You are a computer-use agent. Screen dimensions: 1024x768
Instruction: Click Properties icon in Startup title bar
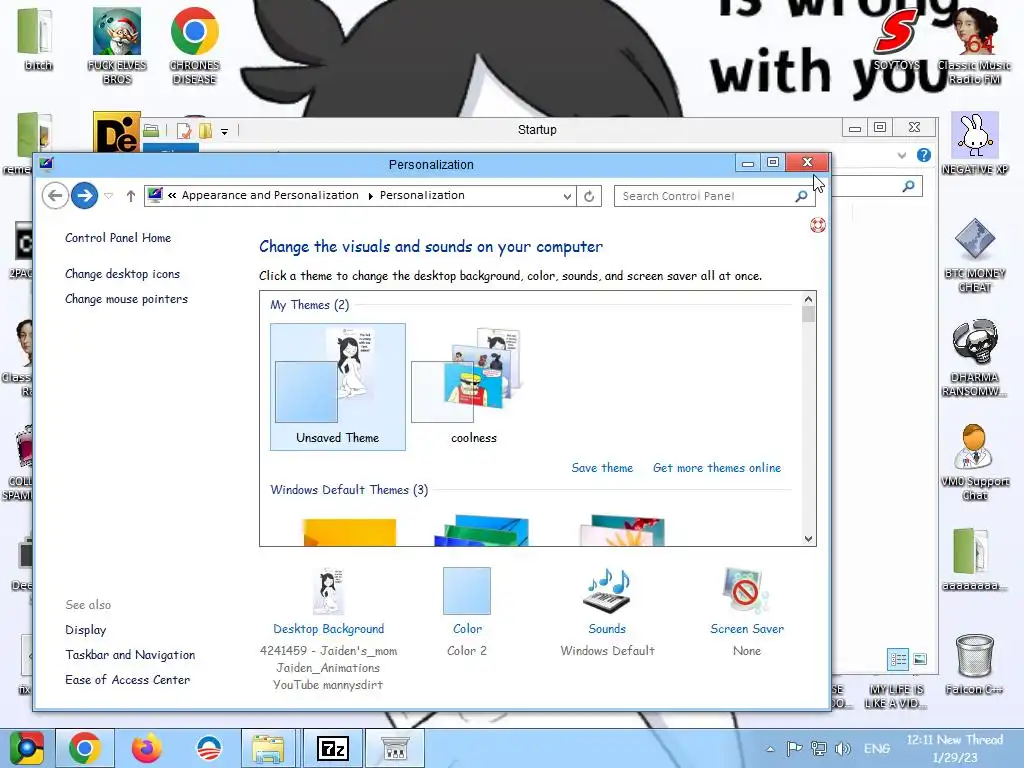click(184, 131)
